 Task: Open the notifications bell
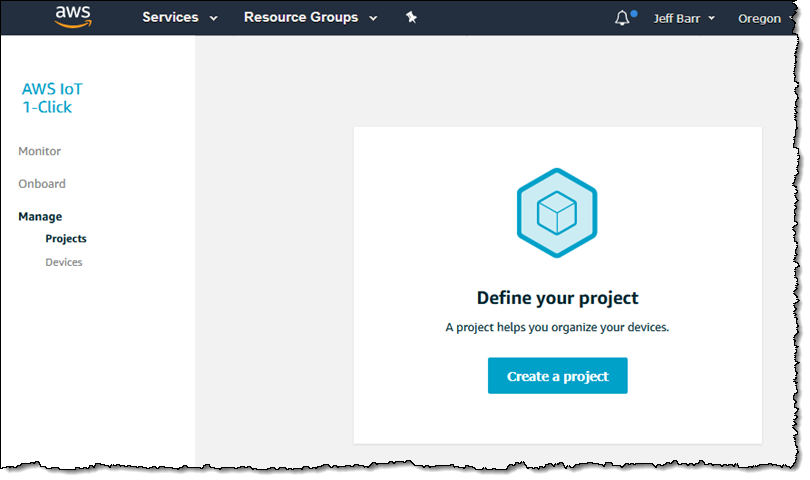point(624,18)
